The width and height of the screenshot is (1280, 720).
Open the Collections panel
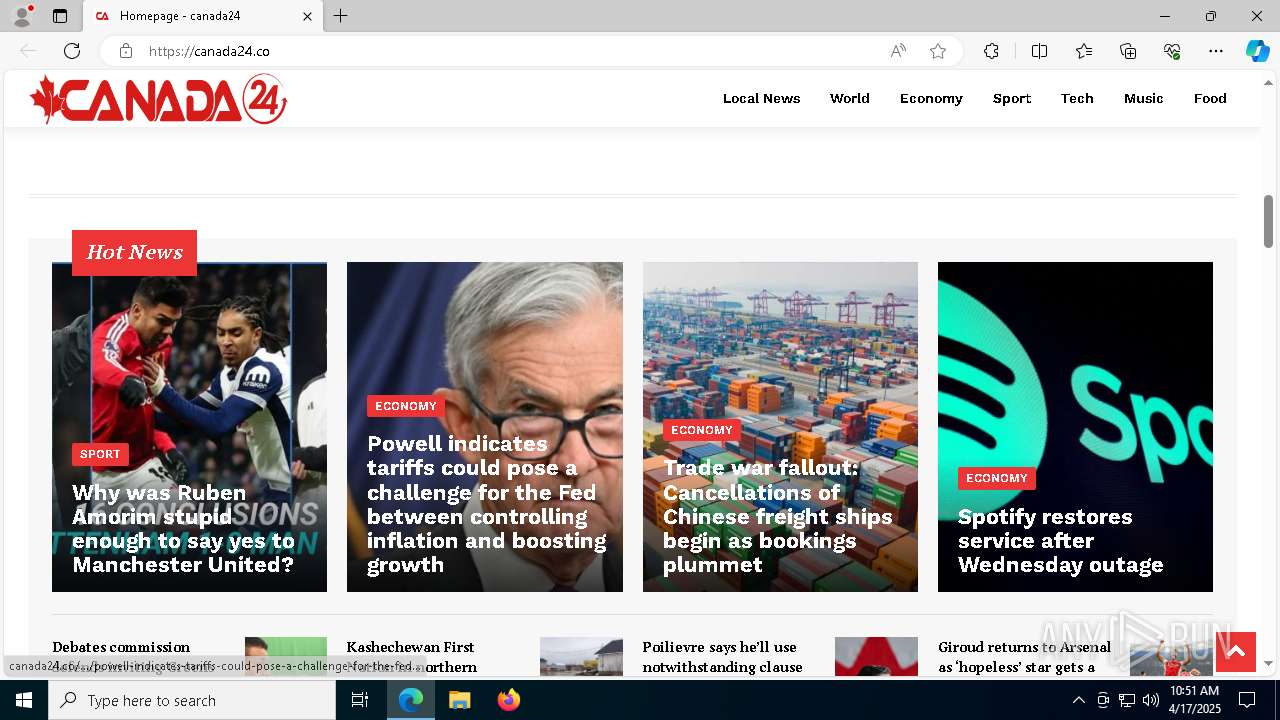click(1128, 51)
